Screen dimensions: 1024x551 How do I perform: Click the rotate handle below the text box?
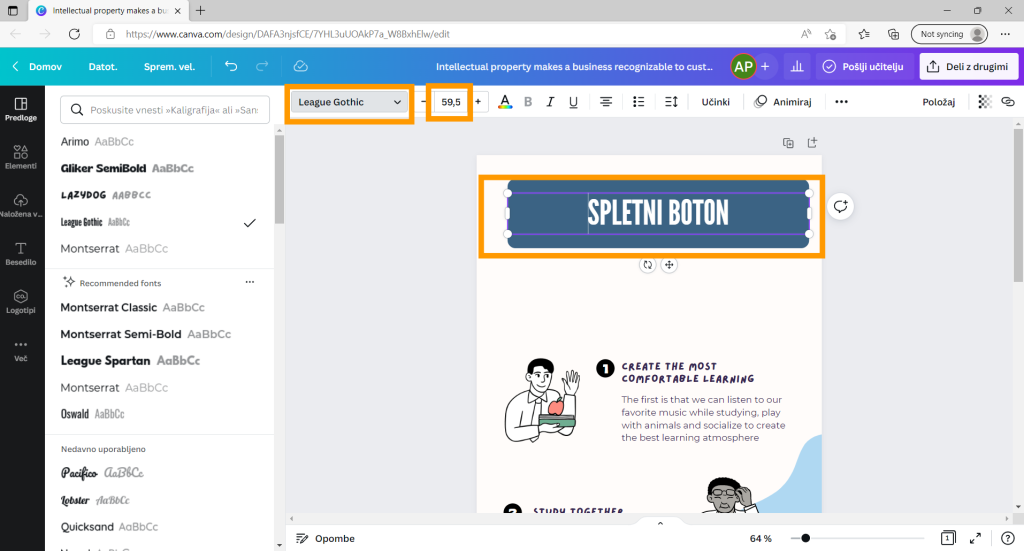click(x=647, y=265)
